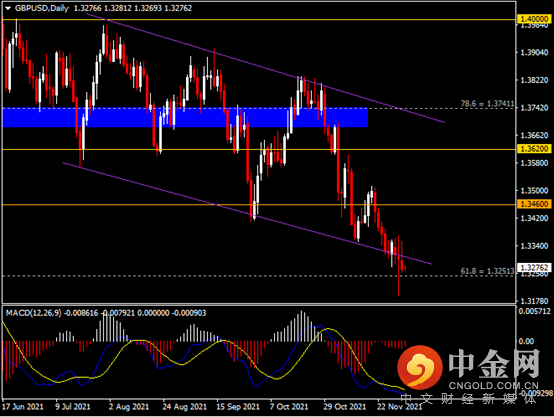
Task: Click the MACD(12,26,9) indicator label
Action: tap(33, 313)
